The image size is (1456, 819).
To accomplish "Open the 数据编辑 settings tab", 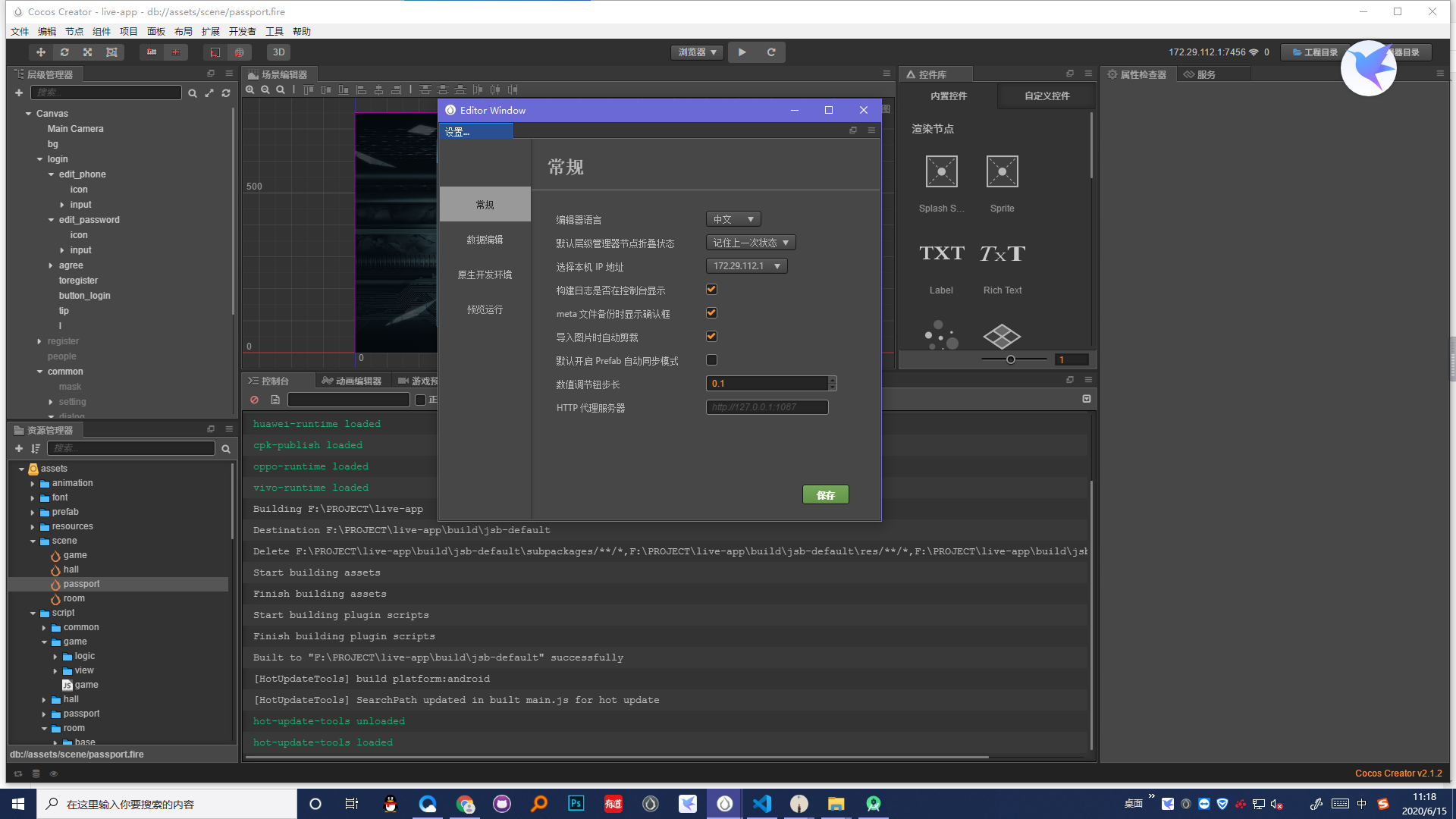I will 485,240.
